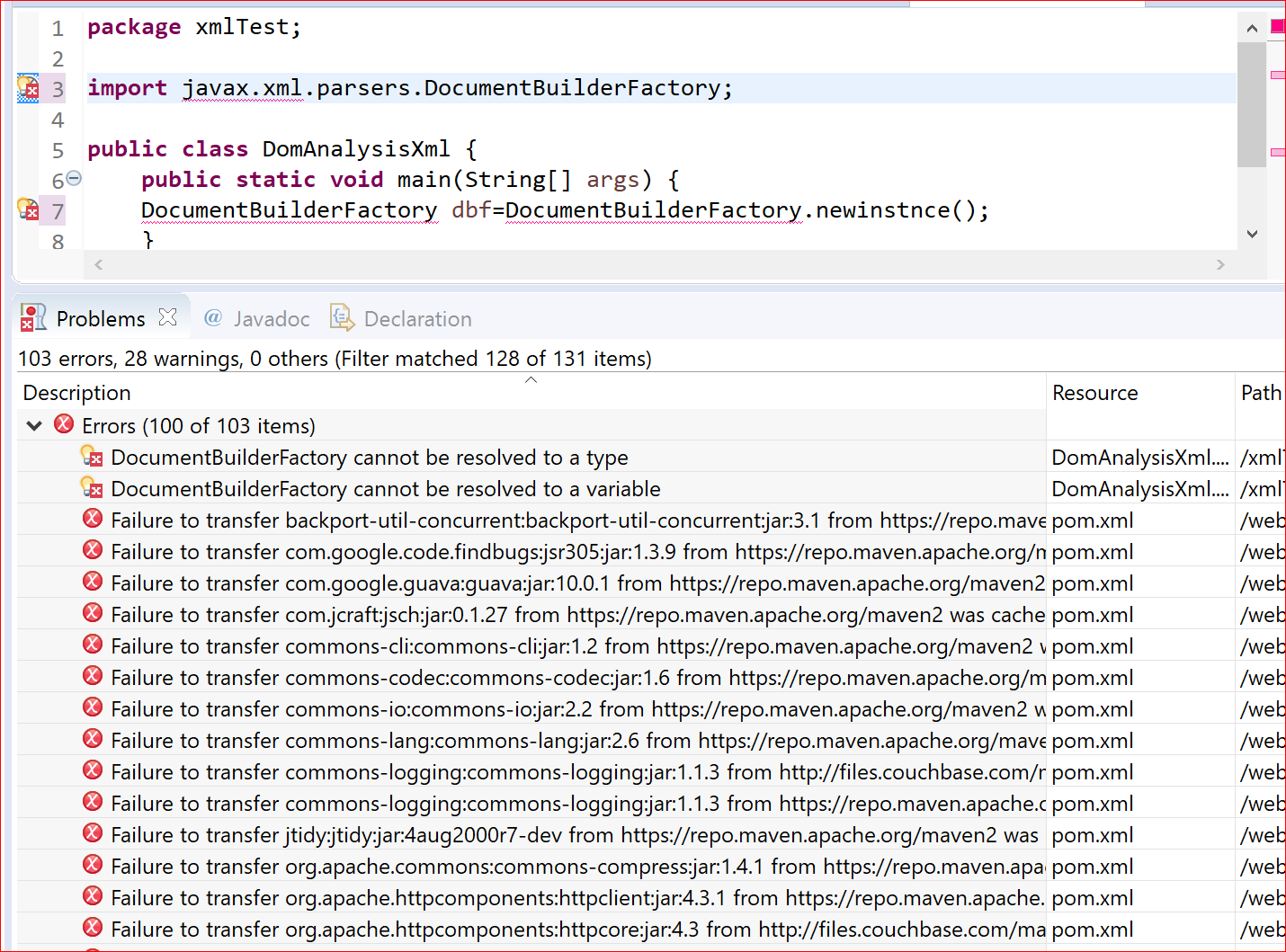The image size is (1286, 952).
Task: Click the quick-fix error marker on line 7
Action: click(28, 210)
